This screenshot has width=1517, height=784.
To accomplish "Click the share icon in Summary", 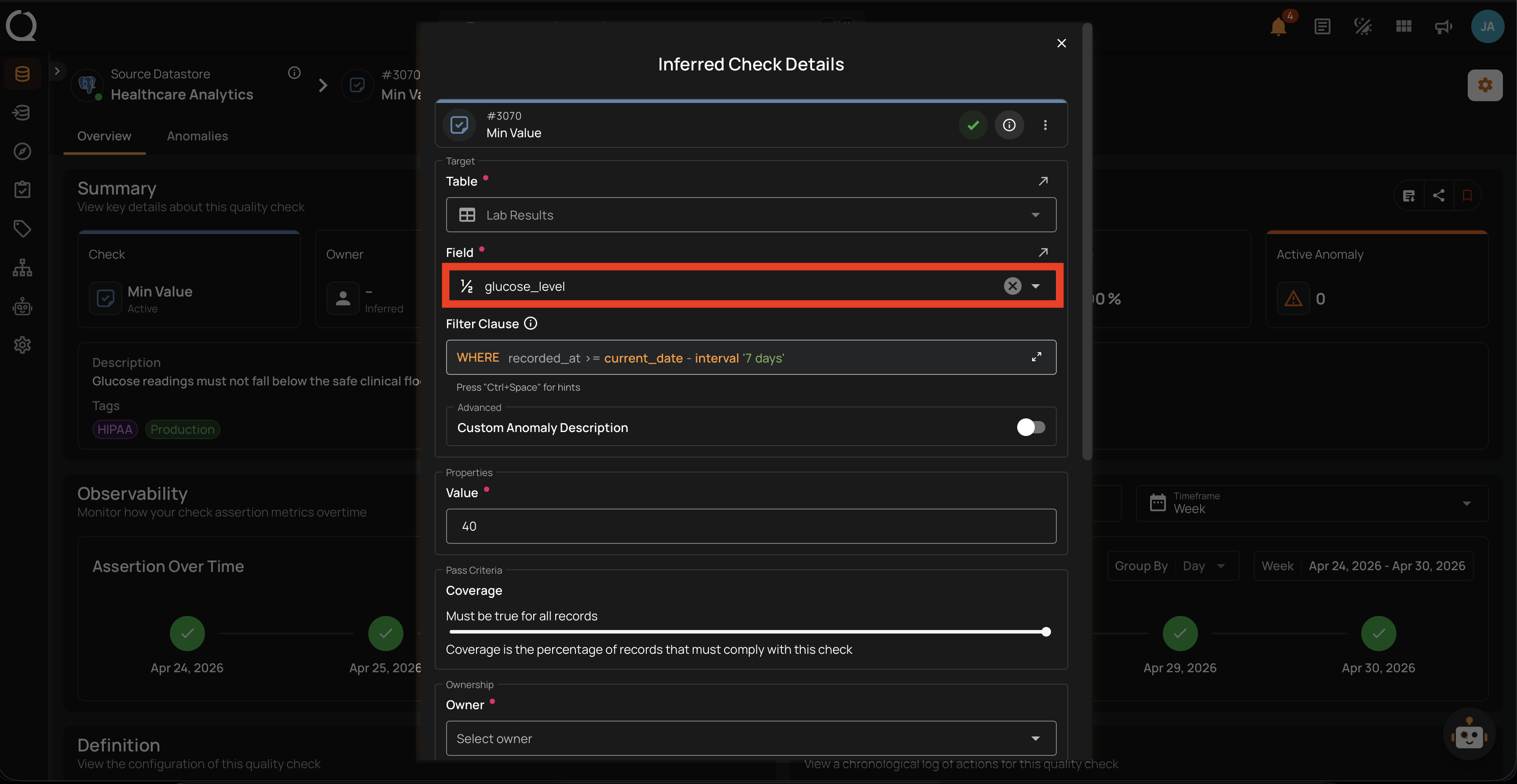I will pyautogui.click(x=1439, y=195).
